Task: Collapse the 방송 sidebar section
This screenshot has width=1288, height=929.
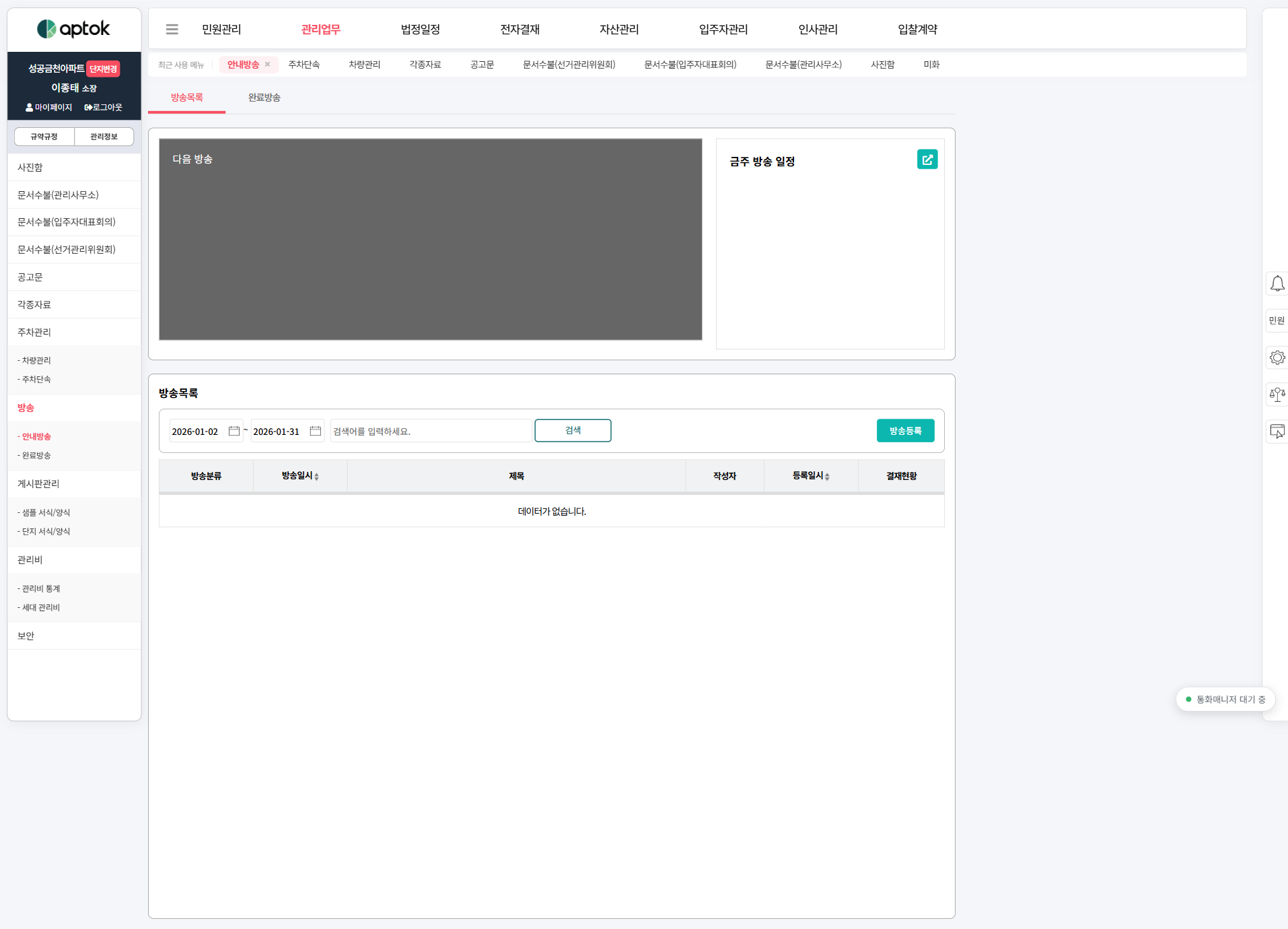Action: pyautogui.click(x=74, y=408)
